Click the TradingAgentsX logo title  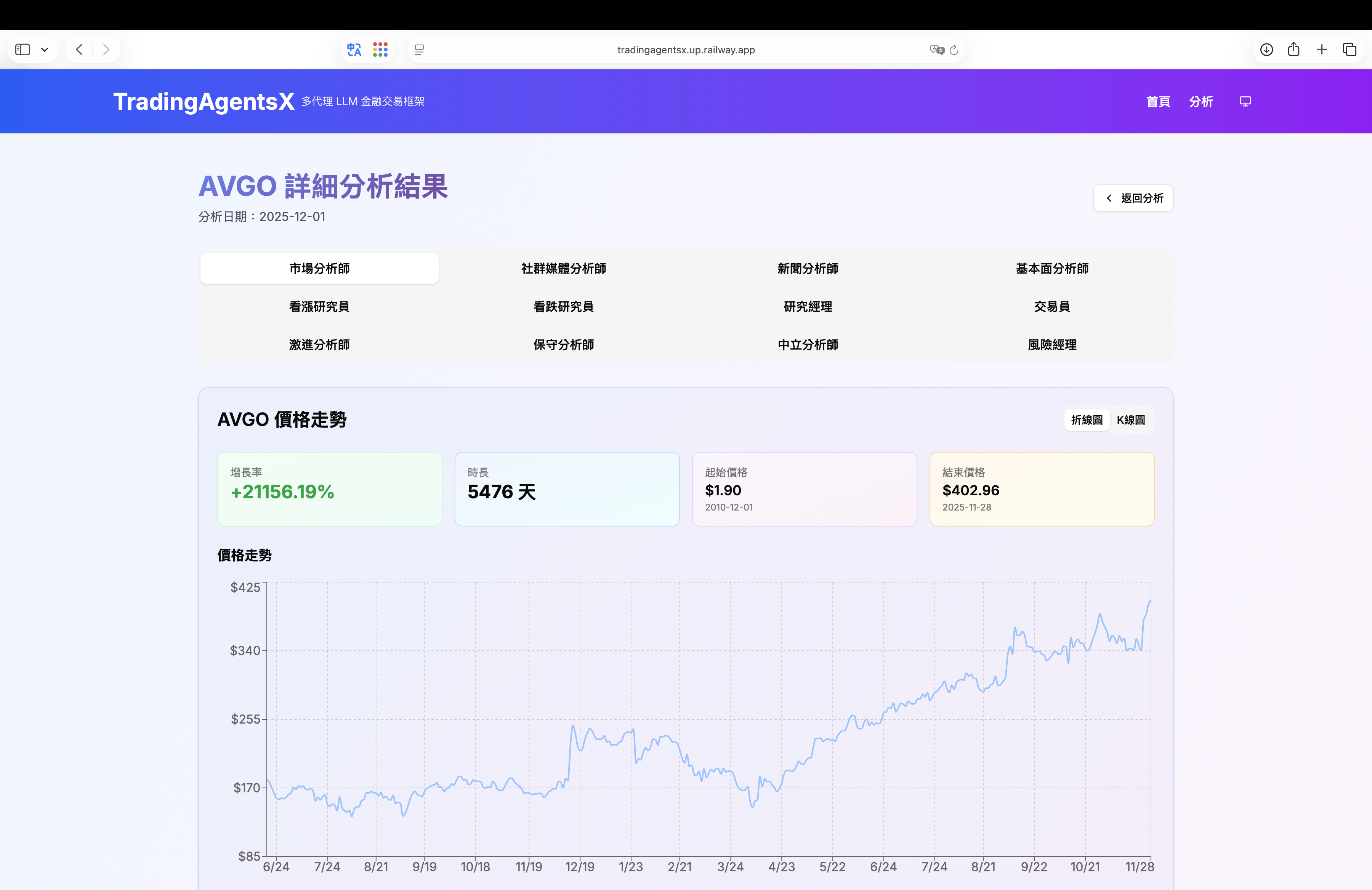(204, 101)
